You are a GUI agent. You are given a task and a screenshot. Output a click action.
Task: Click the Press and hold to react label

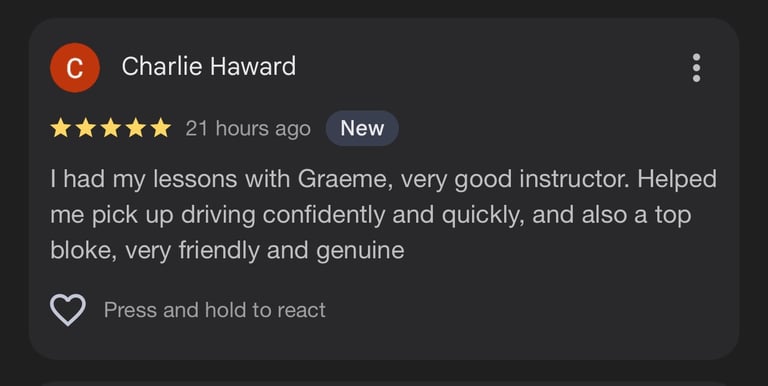pos(215,310)
